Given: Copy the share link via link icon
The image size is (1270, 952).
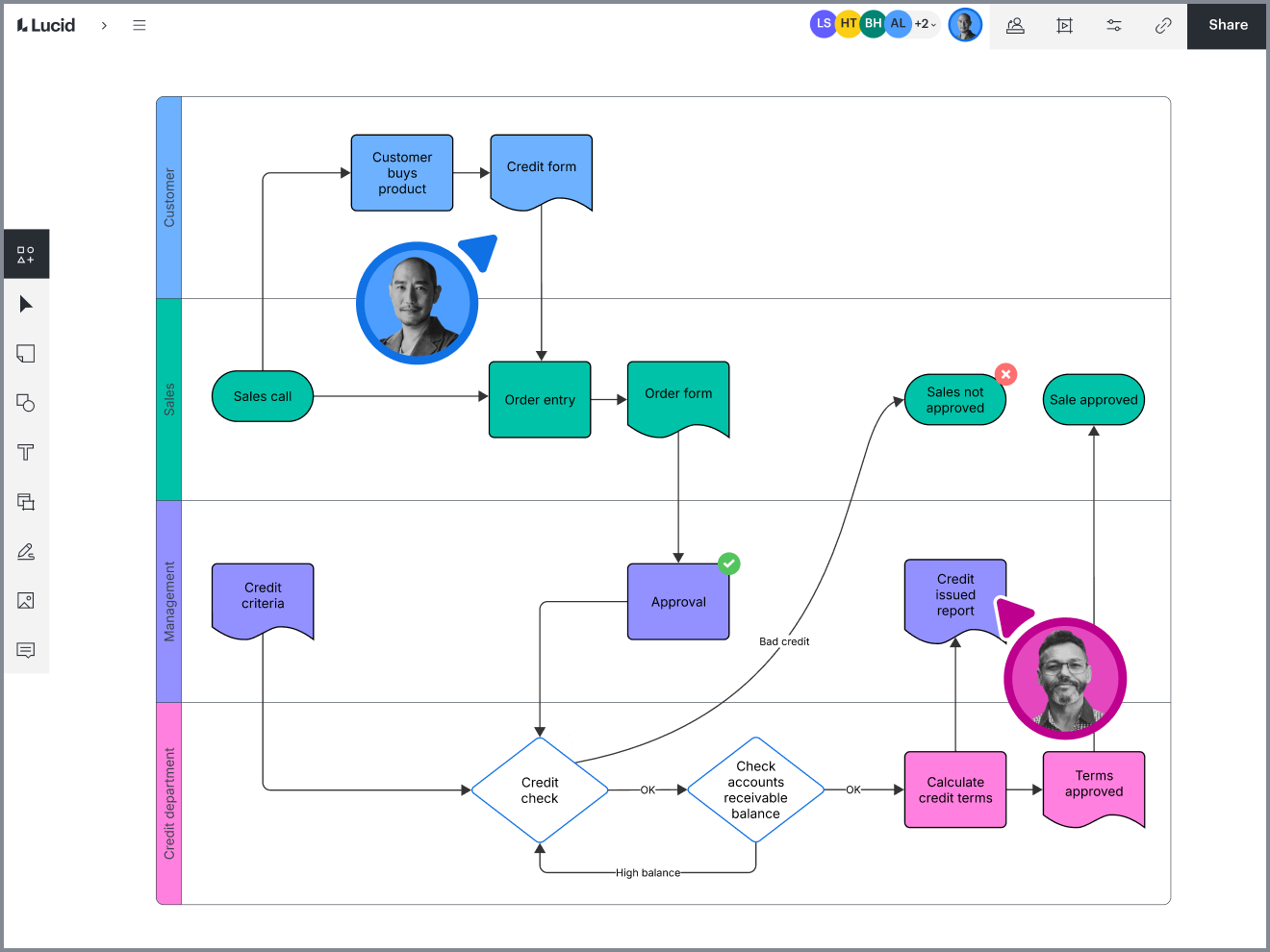Looking at the screenshot, I should tap(1163, 25).
